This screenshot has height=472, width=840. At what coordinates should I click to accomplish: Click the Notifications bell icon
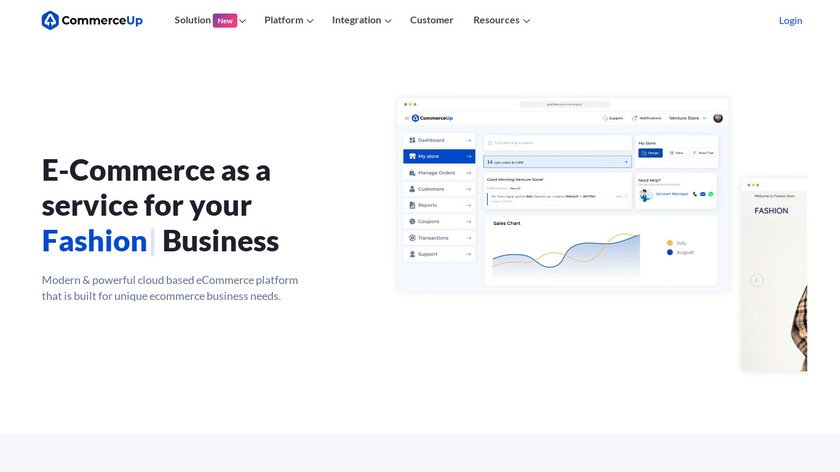tap(634, 118)
